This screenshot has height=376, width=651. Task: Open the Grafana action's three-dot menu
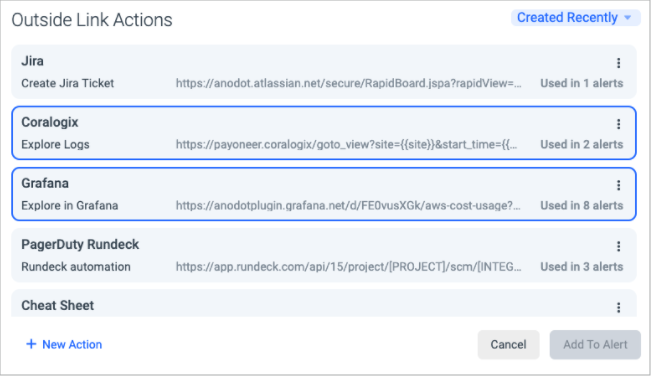pos(618,185)
